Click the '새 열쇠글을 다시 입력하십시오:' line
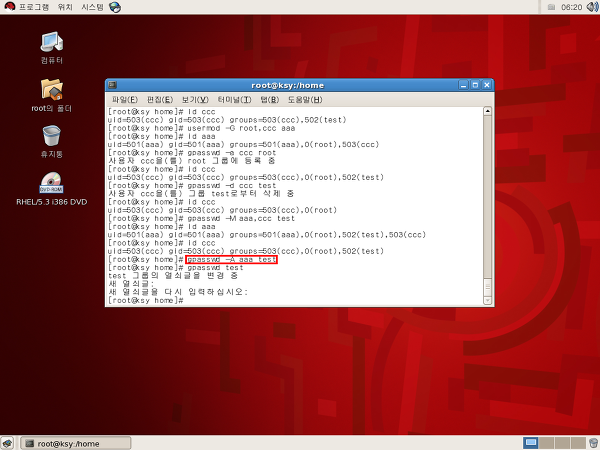The width and height of the screenshot is (600, 450). click(178, 292)
